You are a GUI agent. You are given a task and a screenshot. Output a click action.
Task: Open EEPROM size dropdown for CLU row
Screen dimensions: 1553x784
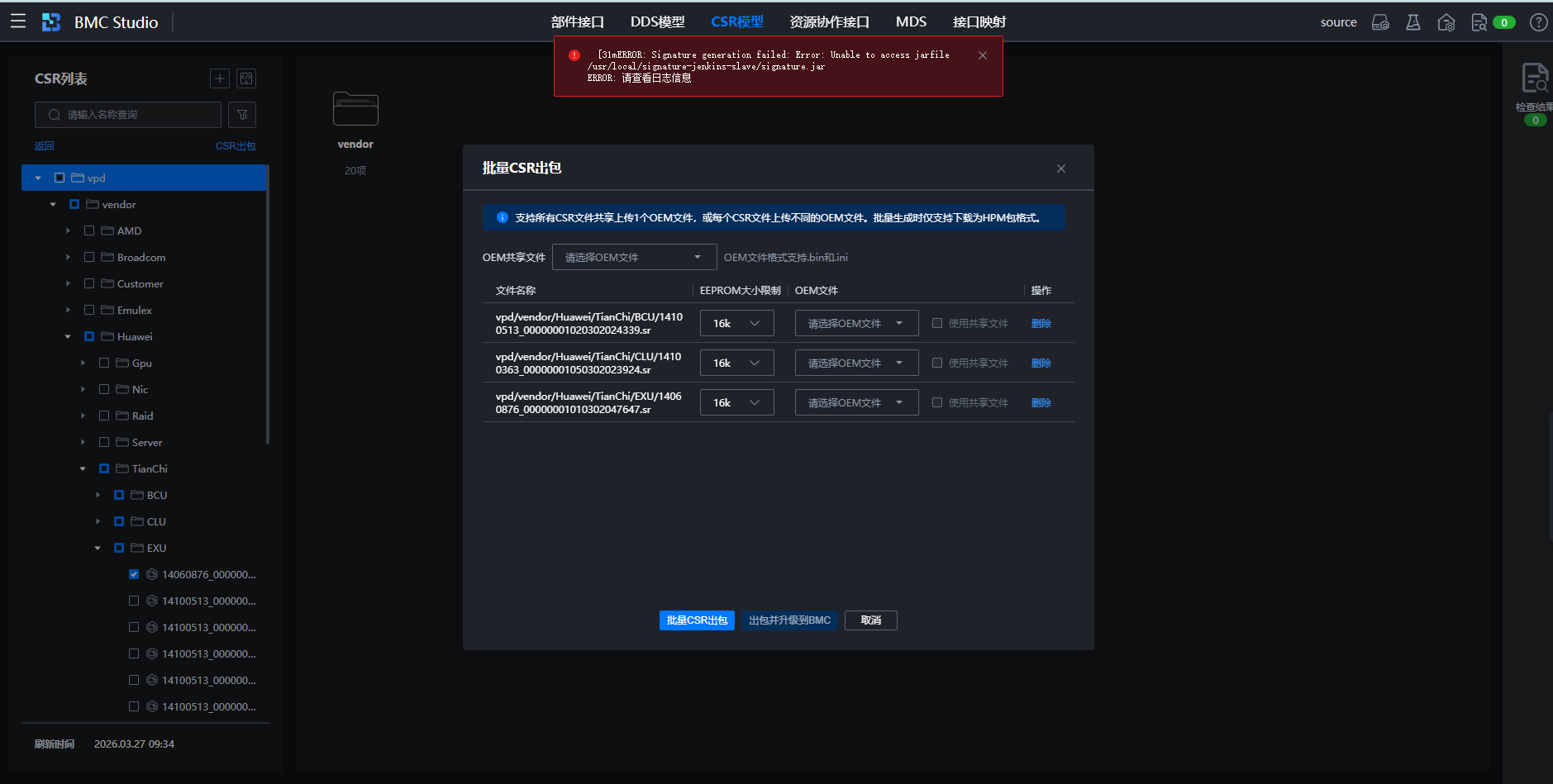[736, 363]
